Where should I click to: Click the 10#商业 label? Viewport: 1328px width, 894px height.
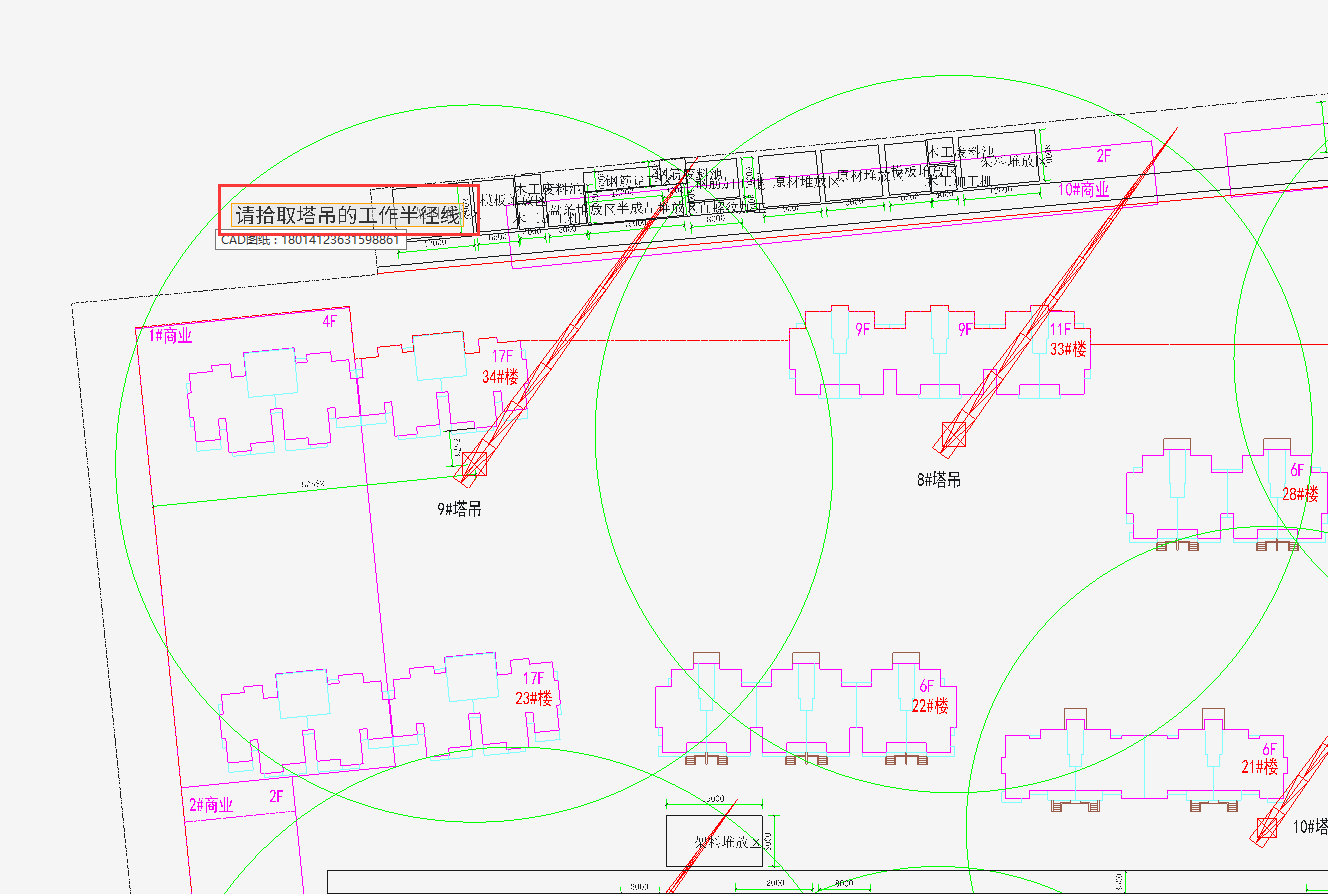pyautogui.click(x=1084, y=189)
